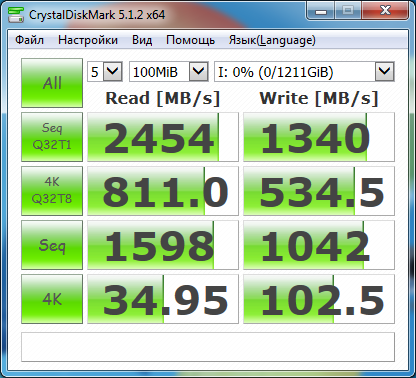416x378 pixels.
Task: Open the Вид menu
Action: (x=142, y=40)
